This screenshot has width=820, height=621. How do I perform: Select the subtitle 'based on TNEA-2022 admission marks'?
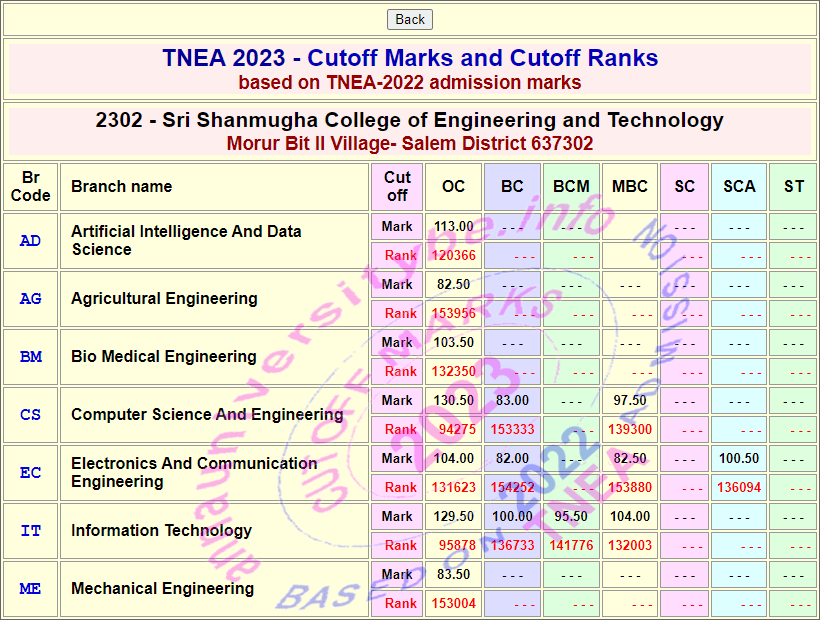click(410, 83)
